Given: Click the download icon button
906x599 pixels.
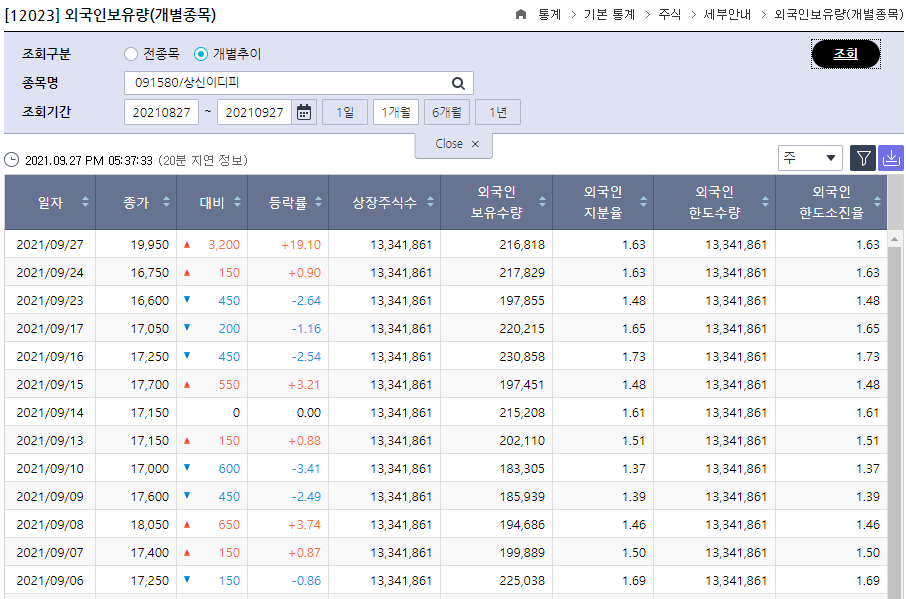Looking at the screenshot, I should click(891, 158).
